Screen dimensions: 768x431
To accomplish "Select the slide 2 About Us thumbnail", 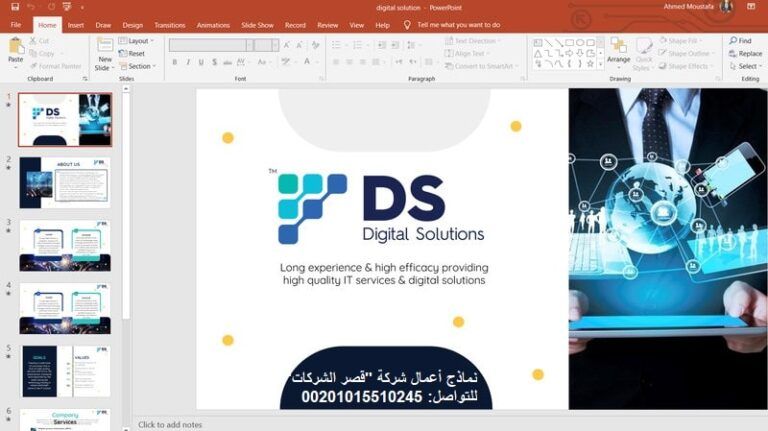I will pos(65,183).
